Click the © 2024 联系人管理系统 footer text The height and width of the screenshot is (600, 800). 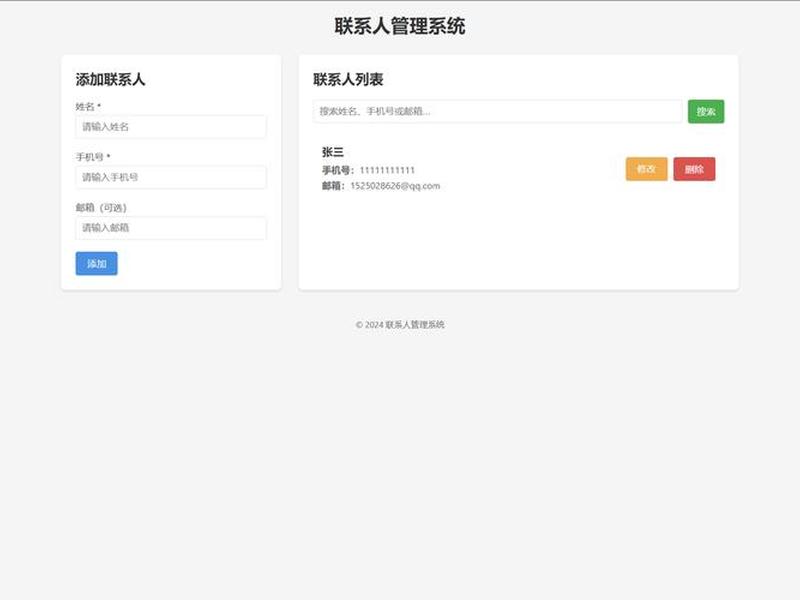pos(400,324)
